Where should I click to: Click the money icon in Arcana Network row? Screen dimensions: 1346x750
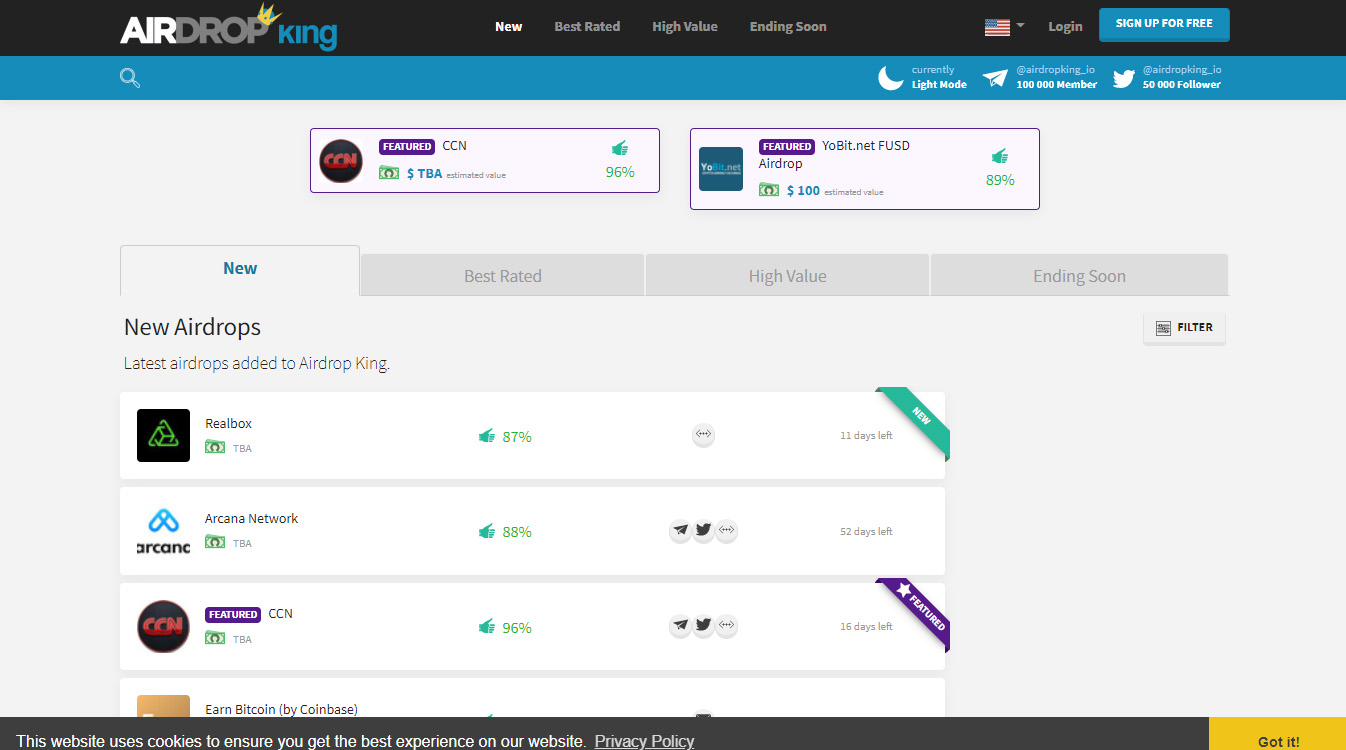pyautogui.click(x=215, y=542)
